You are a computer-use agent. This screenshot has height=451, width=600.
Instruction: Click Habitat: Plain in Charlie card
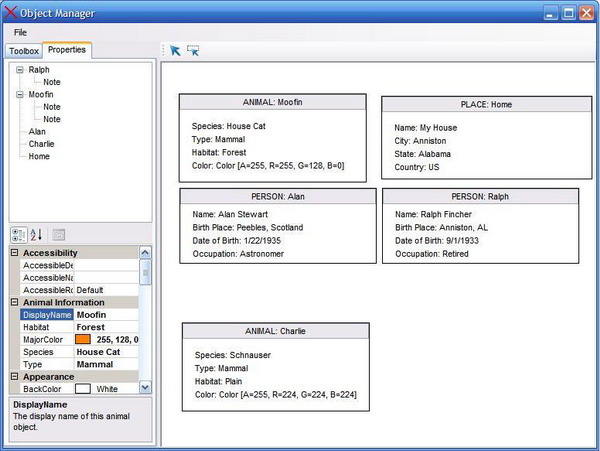click(x=218, y=381)
